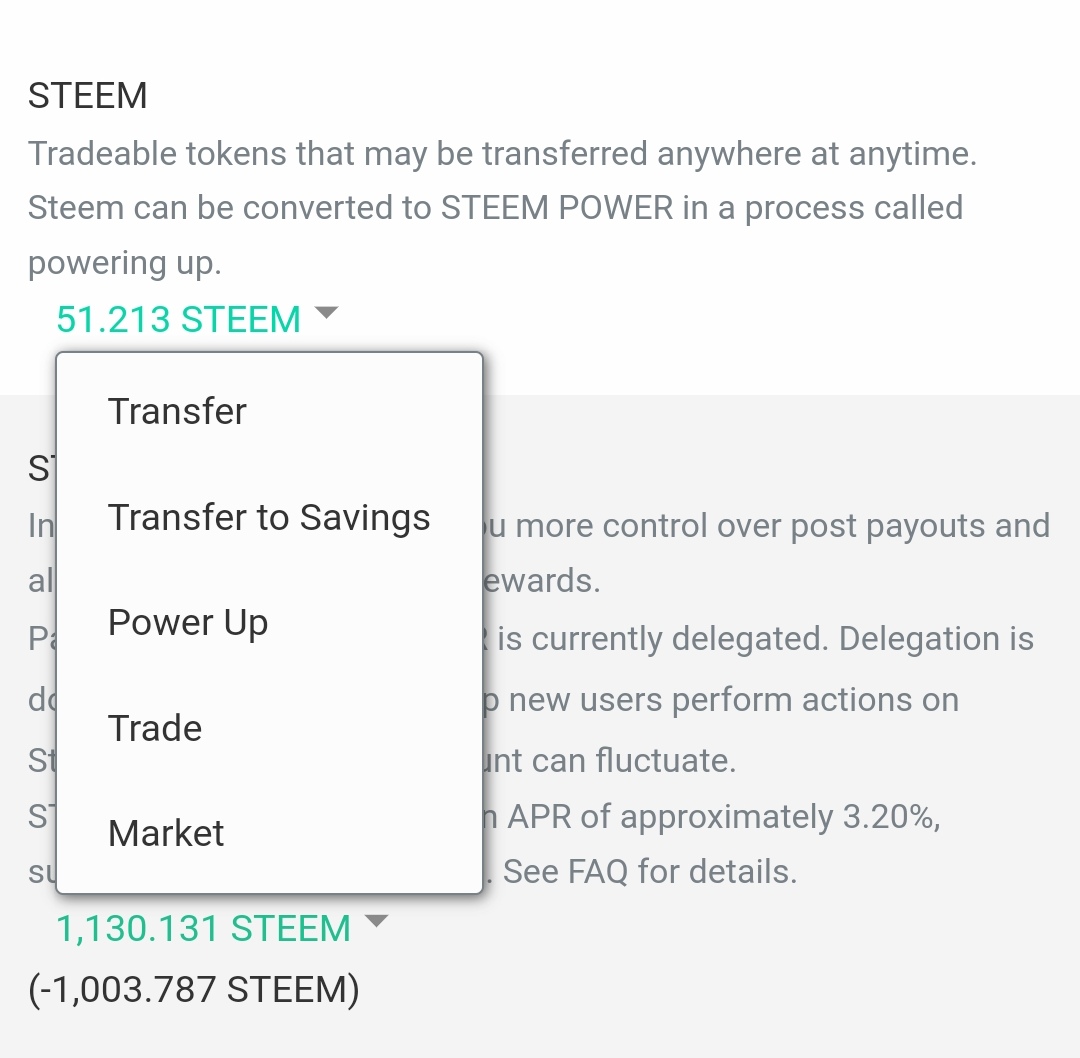Select the Trade menu entry
Screen dimensions: 1080x1058
click(x=155, y=728)
